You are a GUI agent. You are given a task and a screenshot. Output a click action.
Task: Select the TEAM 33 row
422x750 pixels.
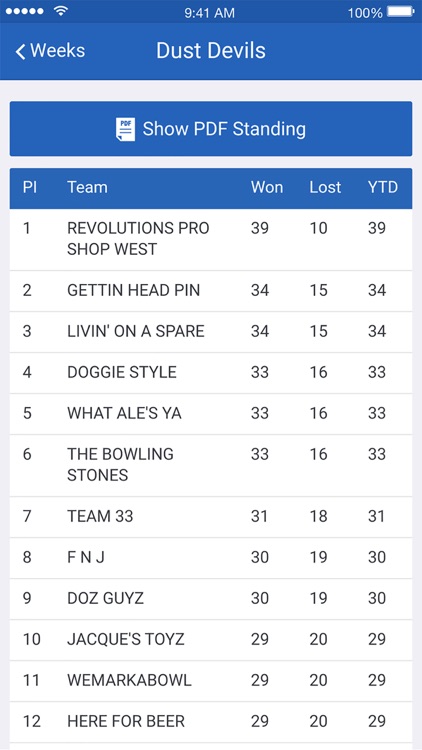tap(211, 517)
